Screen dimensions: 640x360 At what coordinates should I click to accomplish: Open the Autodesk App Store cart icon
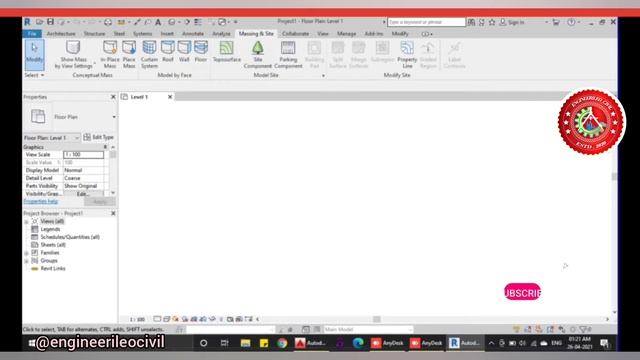[x=556, y=22]
